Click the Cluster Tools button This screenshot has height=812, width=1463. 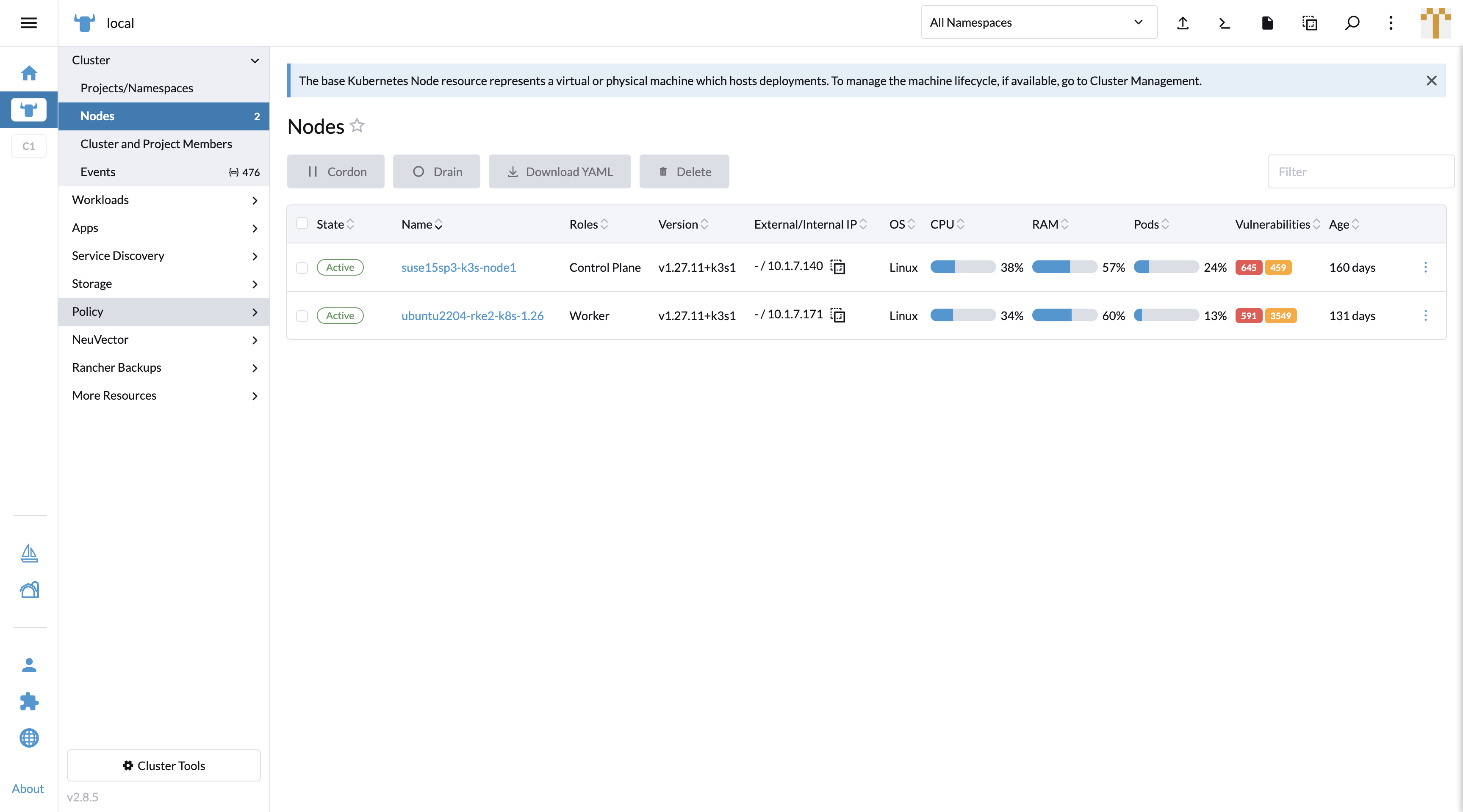pyautogui.click(x=163, y=765)
